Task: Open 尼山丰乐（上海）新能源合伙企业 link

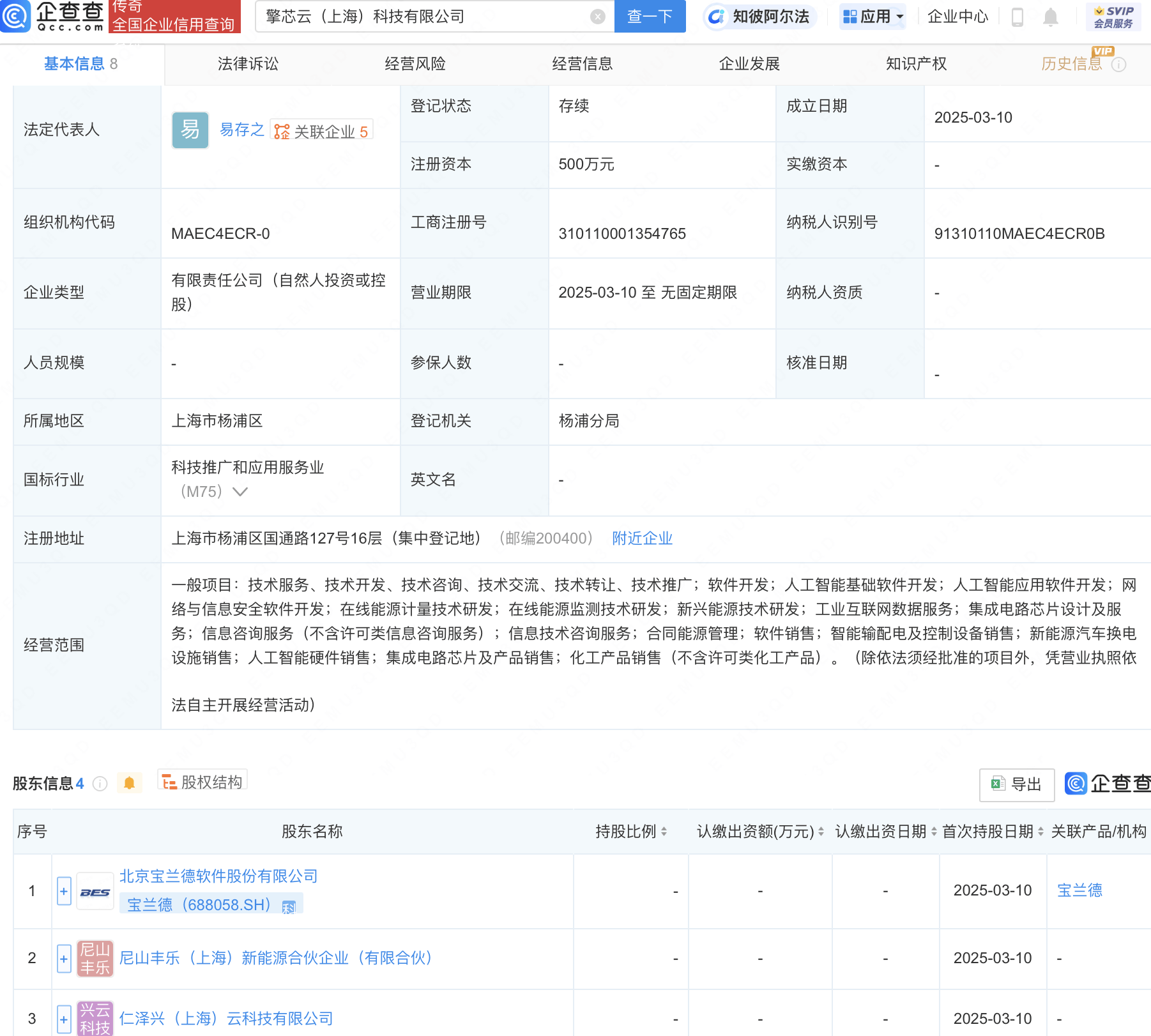Action: coord(275,958)
